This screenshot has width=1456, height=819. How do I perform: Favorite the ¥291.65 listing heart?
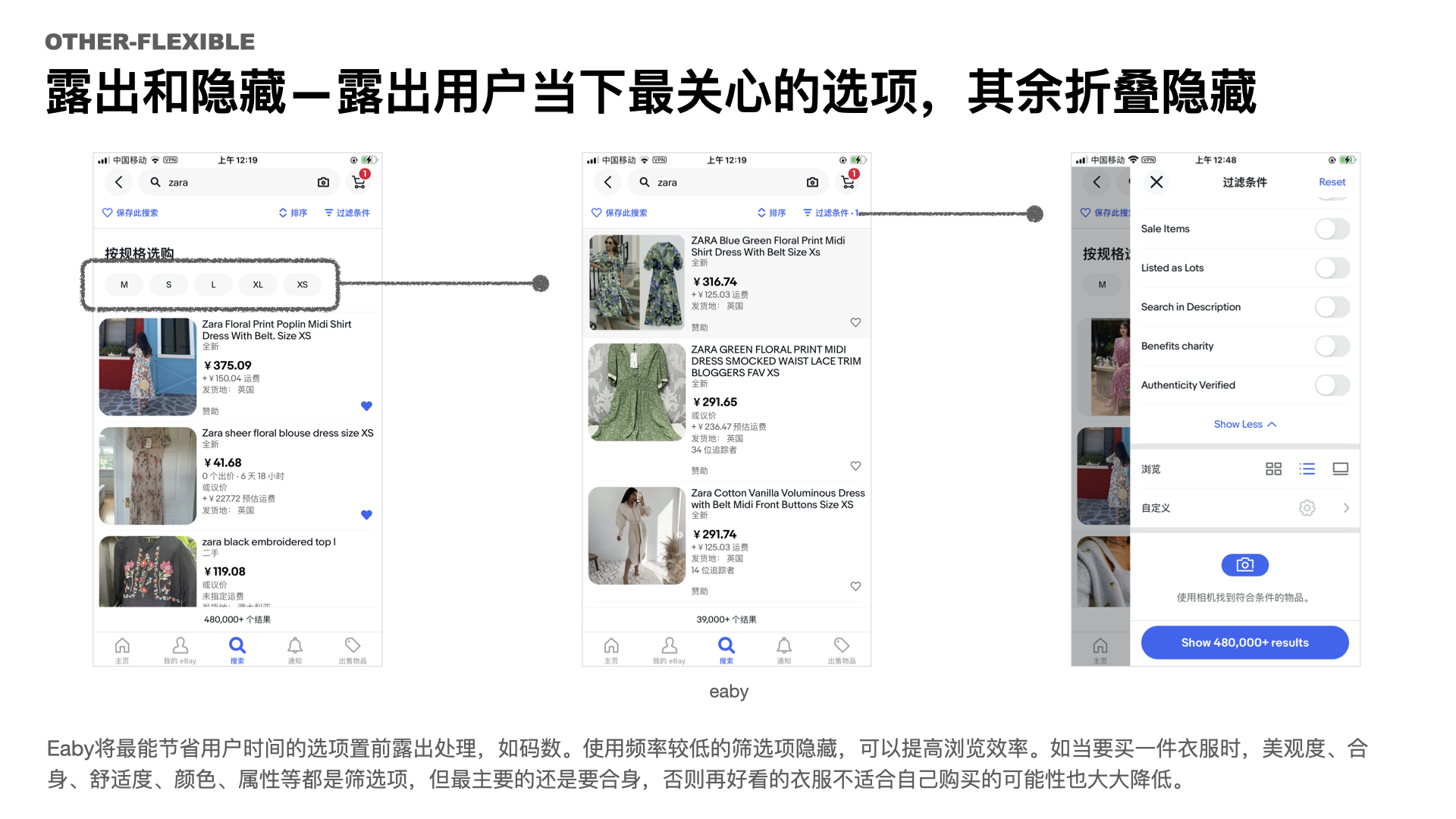click(855, 466)
